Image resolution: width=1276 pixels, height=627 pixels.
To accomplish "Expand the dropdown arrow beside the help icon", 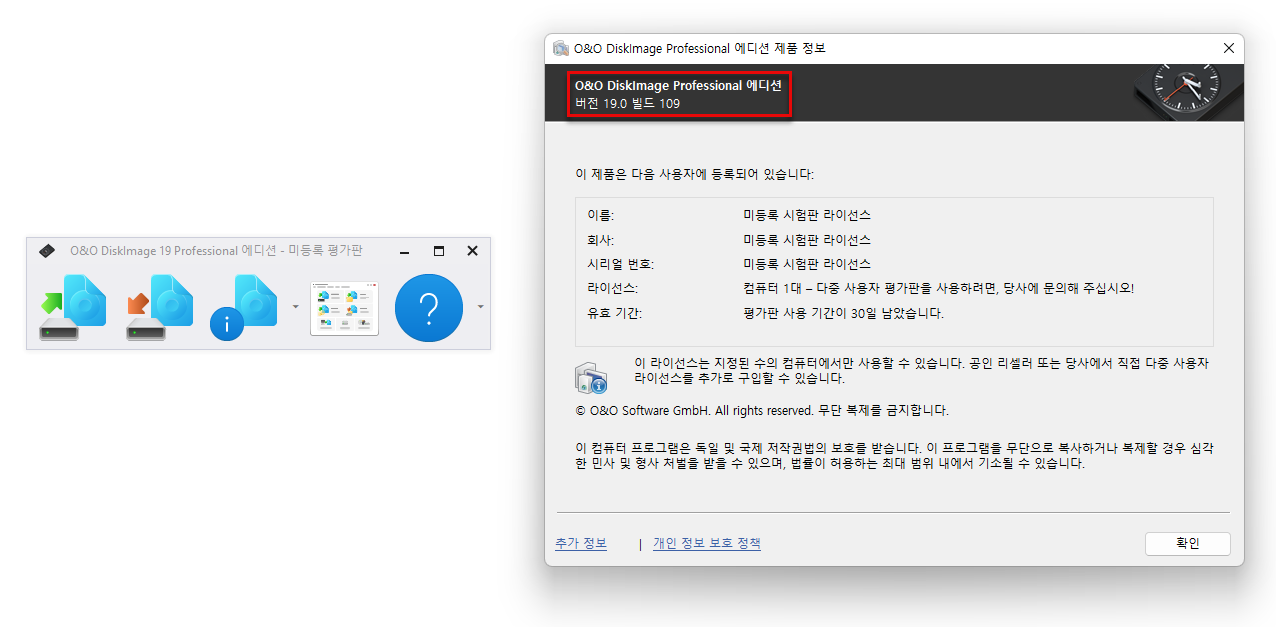I will [480, 307].
